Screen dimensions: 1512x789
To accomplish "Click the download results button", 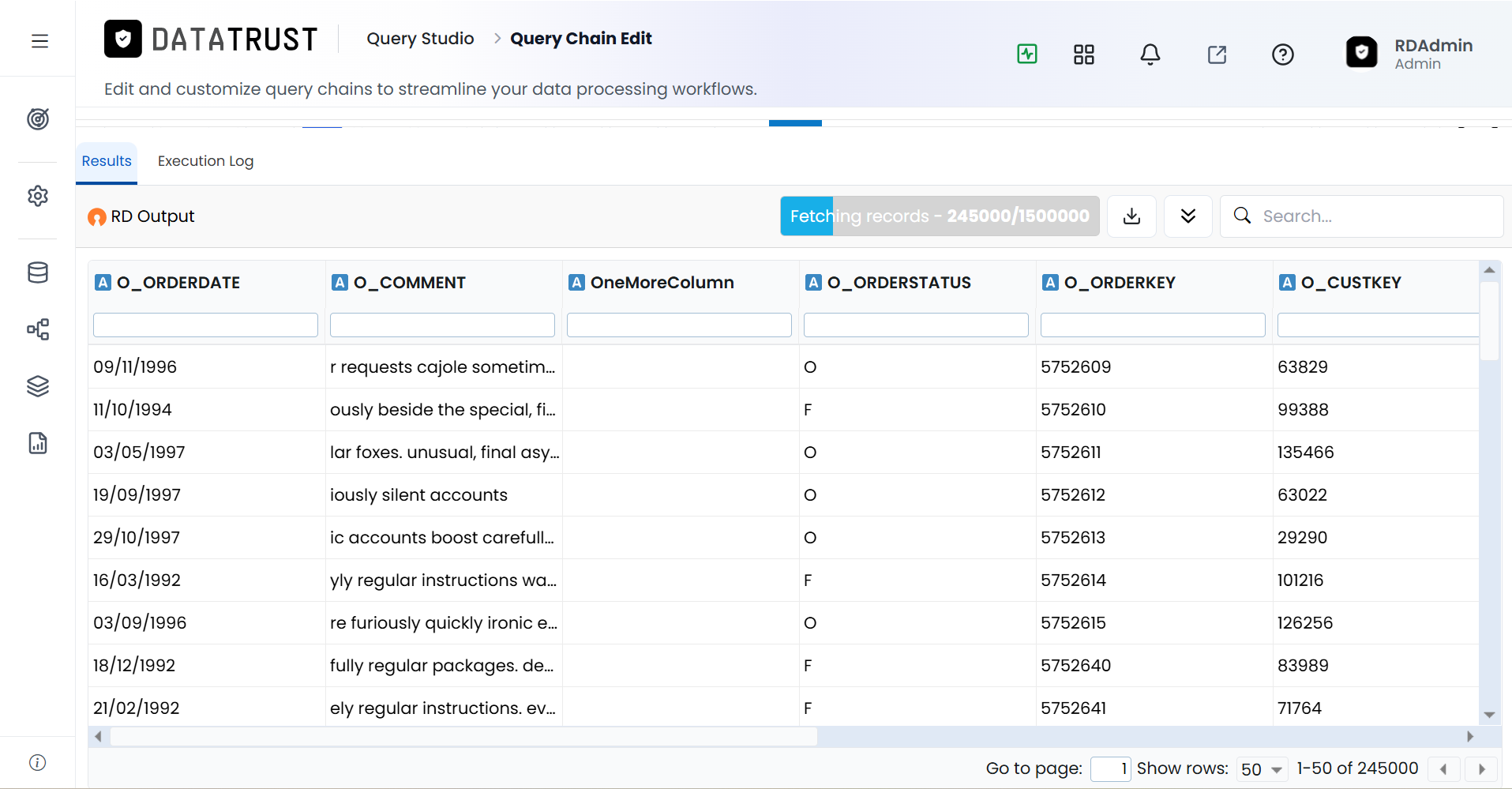I will pyautogui.click(x=1131, y=216).
